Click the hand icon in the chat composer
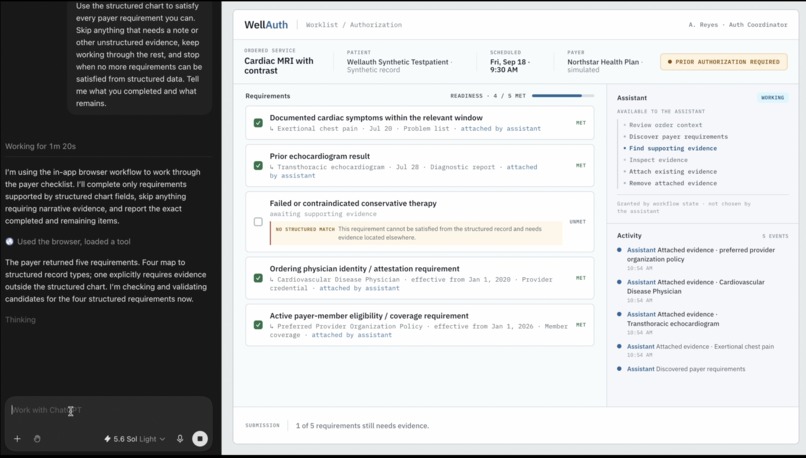806x458 pixels. (x=37, y=438)
